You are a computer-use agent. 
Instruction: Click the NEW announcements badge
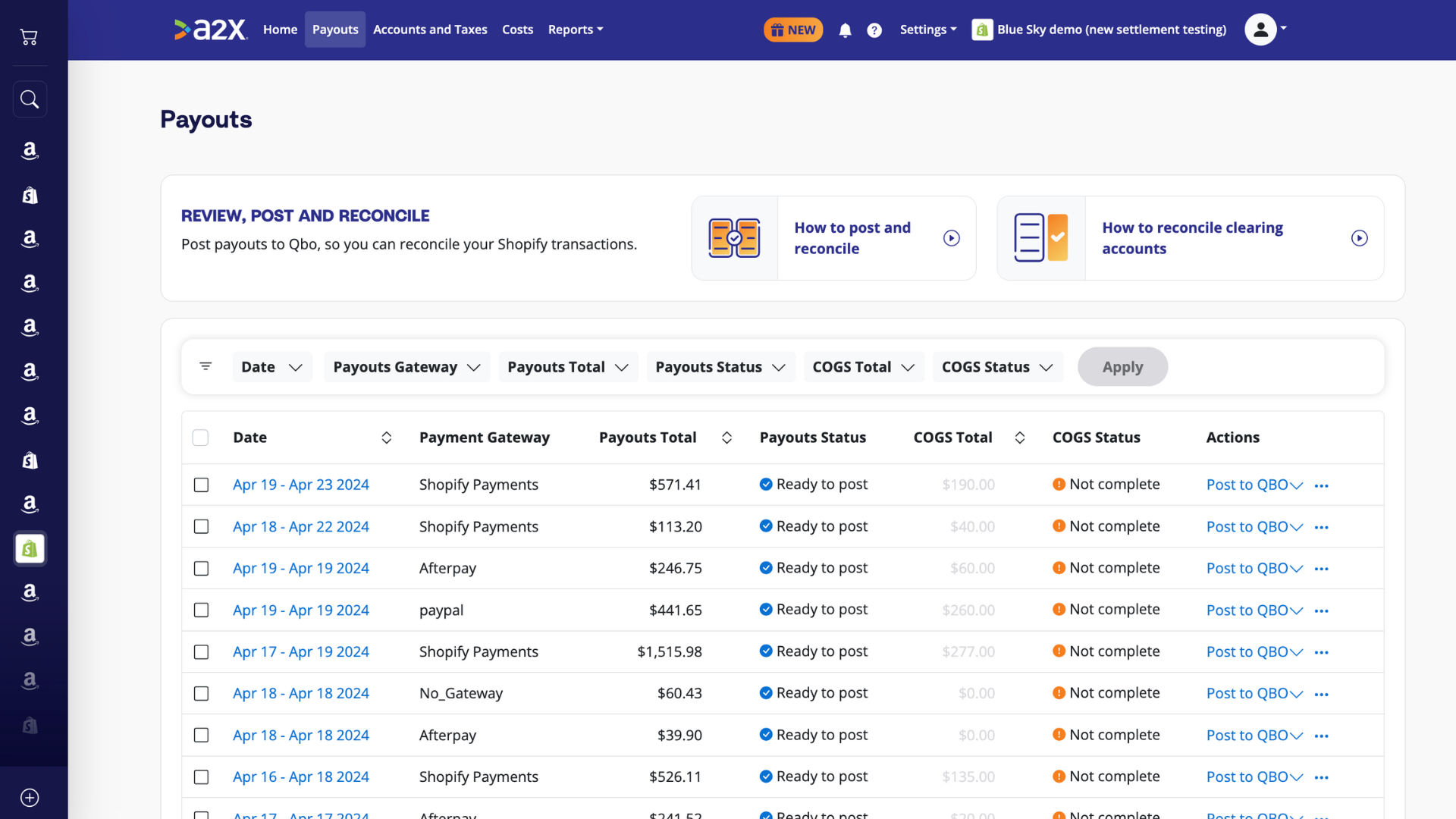[793, 30]
